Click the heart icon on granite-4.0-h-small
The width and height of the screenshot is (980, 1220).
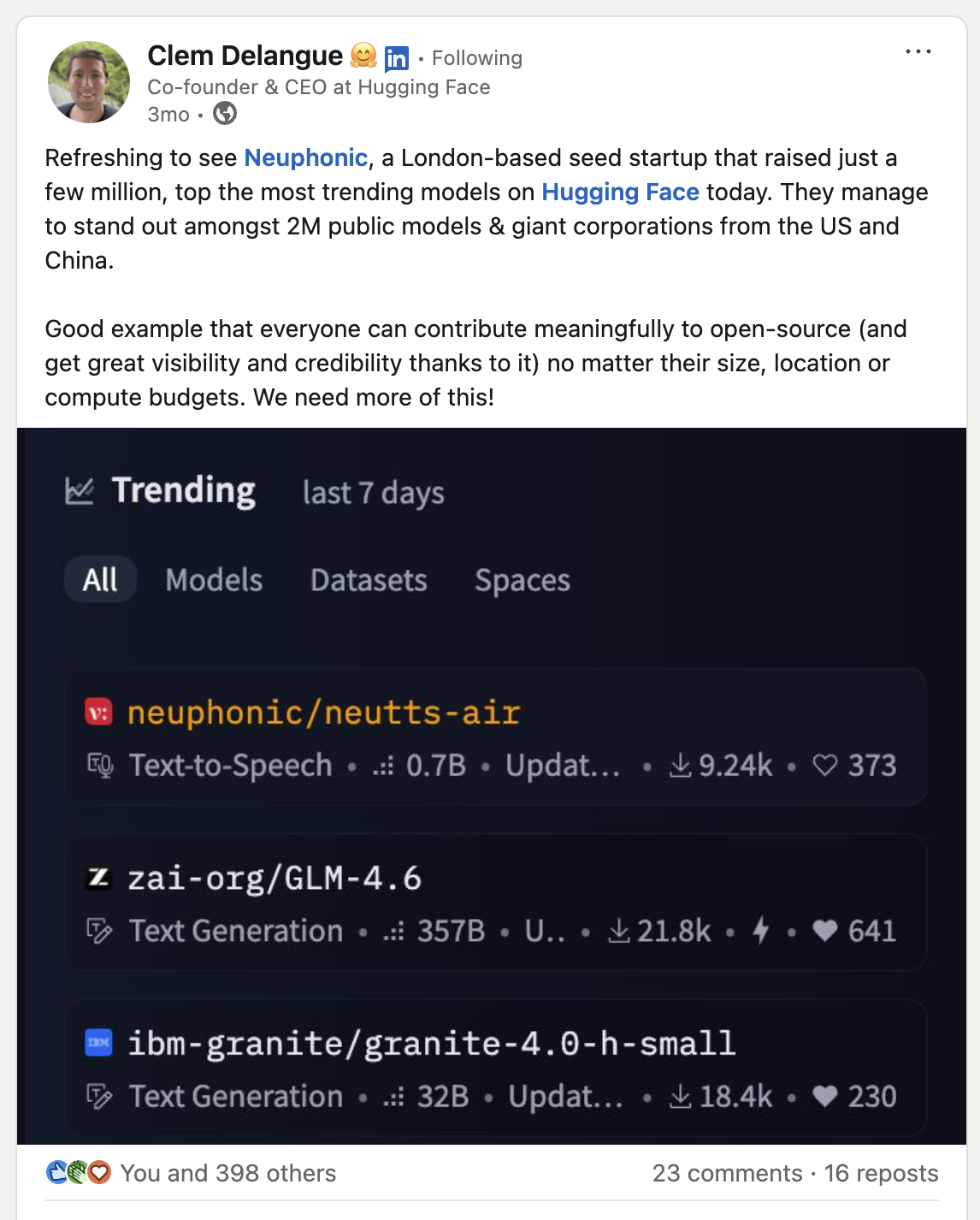pos(824,1096)
